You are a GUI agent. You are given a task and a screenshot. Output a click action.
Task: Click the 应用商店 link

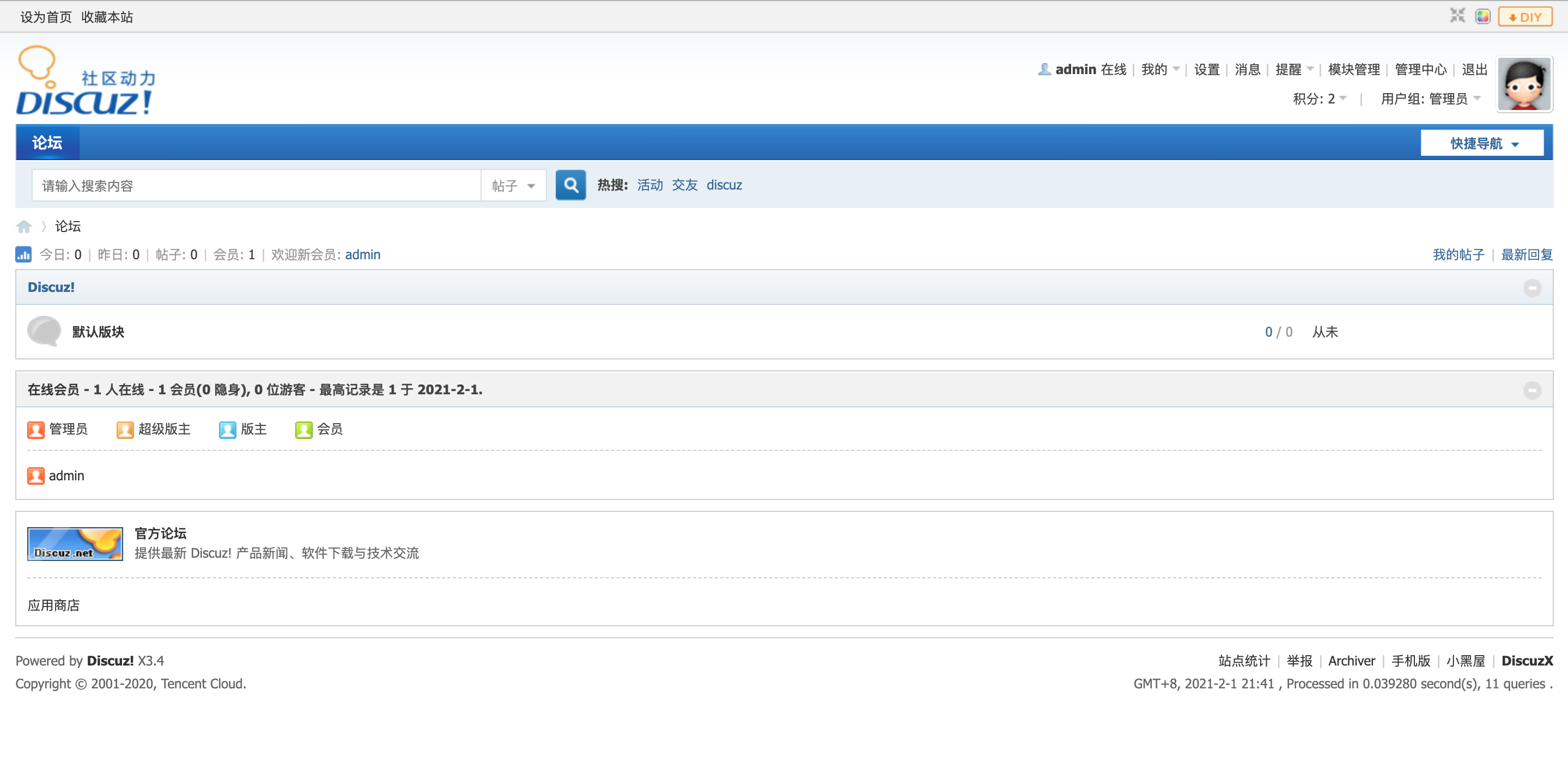click(53, 605)
